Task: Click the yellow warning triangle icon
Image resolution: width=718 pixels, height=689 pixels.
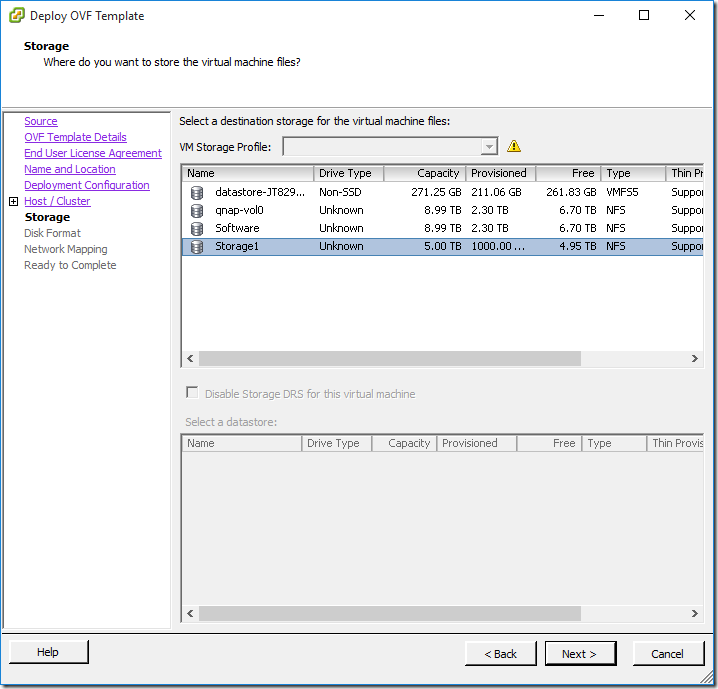Action: pyautogui.click(x=514, y=146)
